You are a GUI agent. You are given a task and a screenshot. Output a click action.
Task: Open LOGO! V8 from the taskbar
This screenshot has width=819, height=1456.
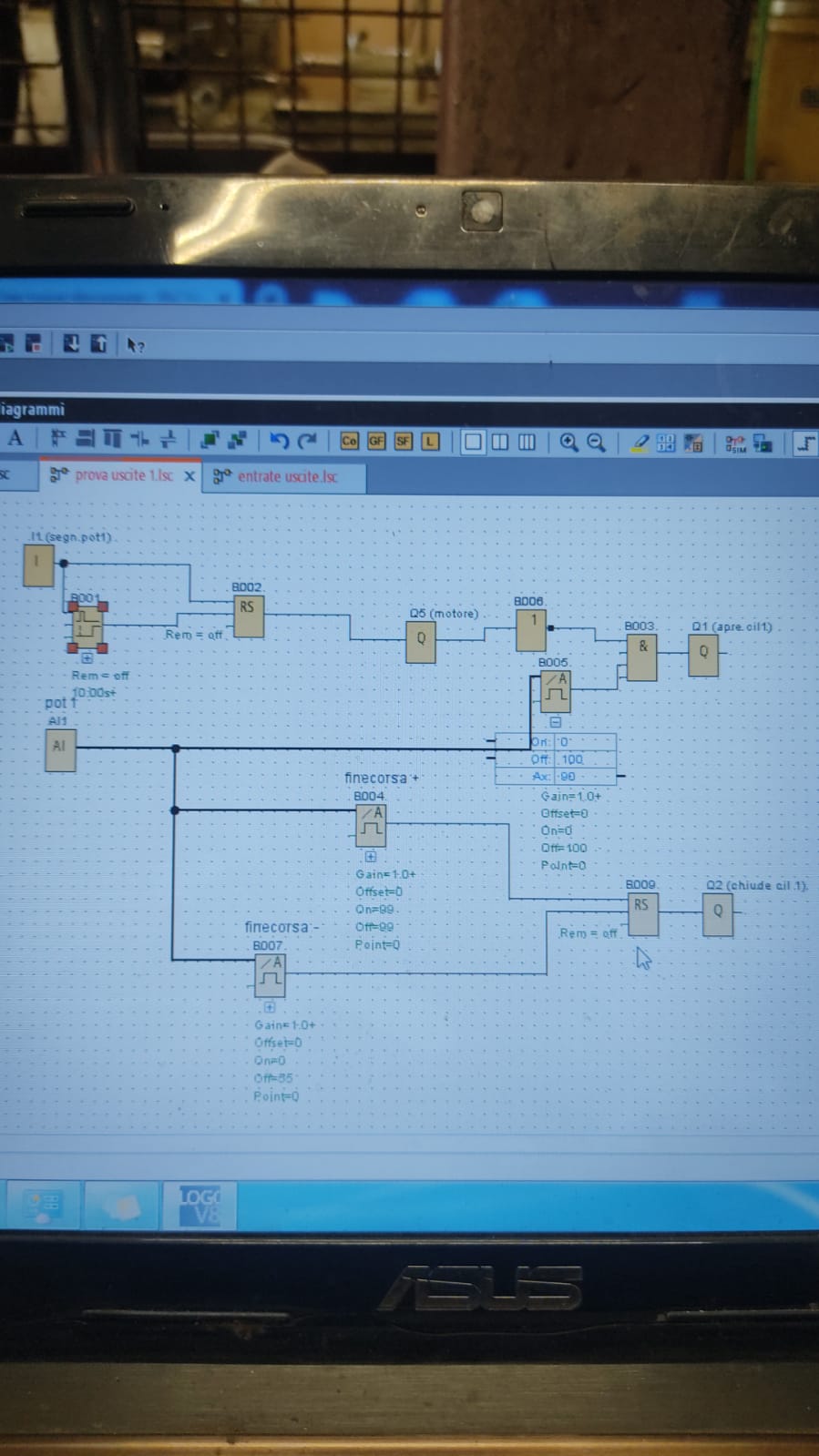point(200,1205)
